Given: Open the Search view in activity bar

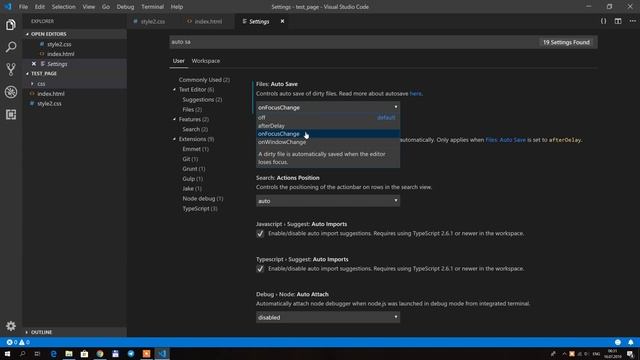Looking at the screenshot, I should [11, 47].
